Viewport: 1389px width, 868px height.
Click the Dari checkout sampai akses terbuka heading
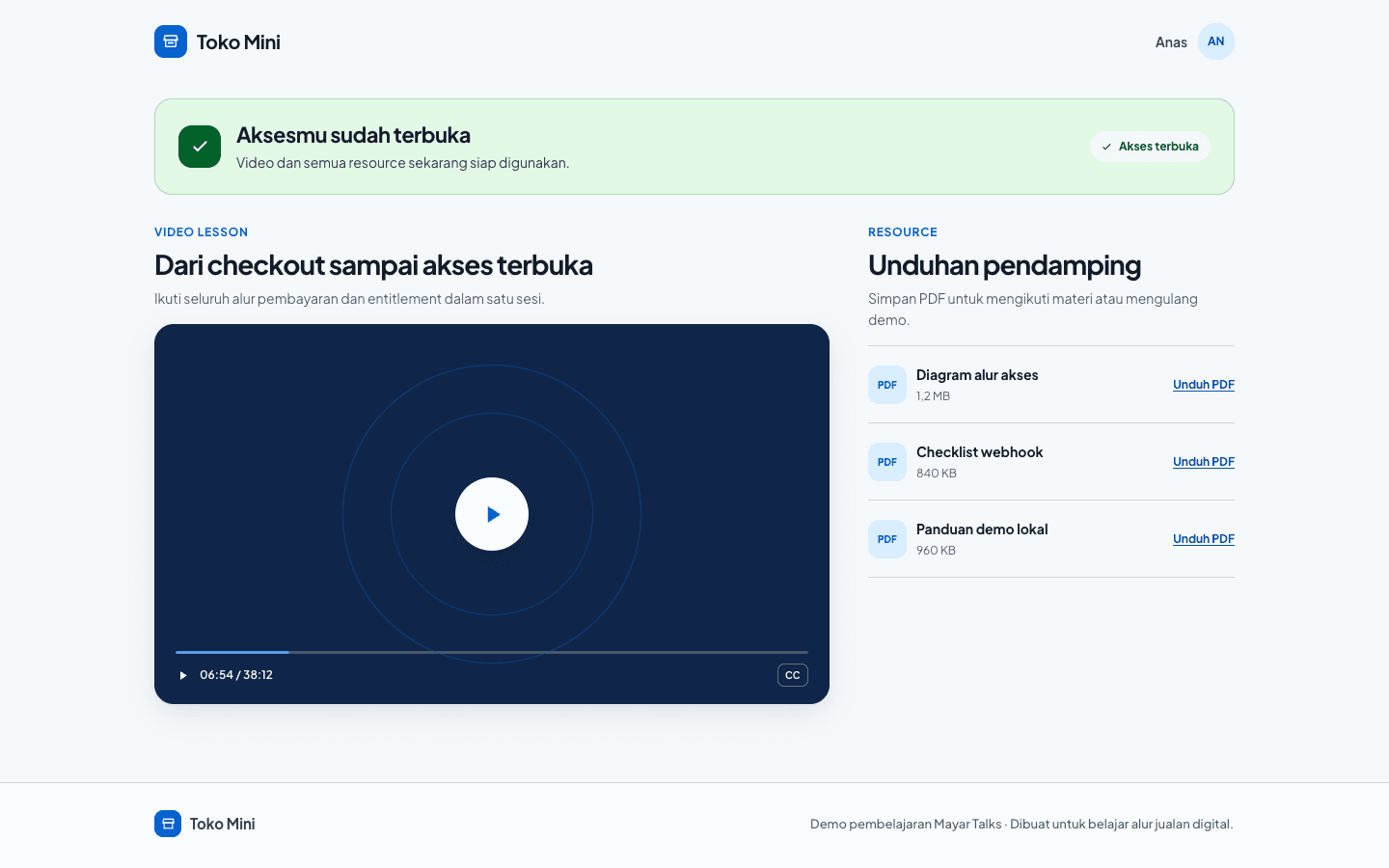coord(373,265)
